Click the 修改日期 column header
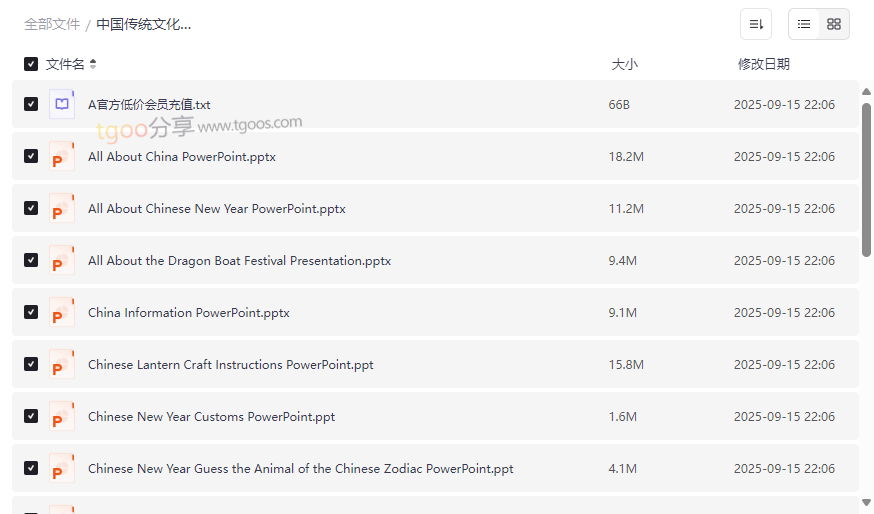Viewport: 874px width, 514px height. pyautogui.click(x=763, y=64)
